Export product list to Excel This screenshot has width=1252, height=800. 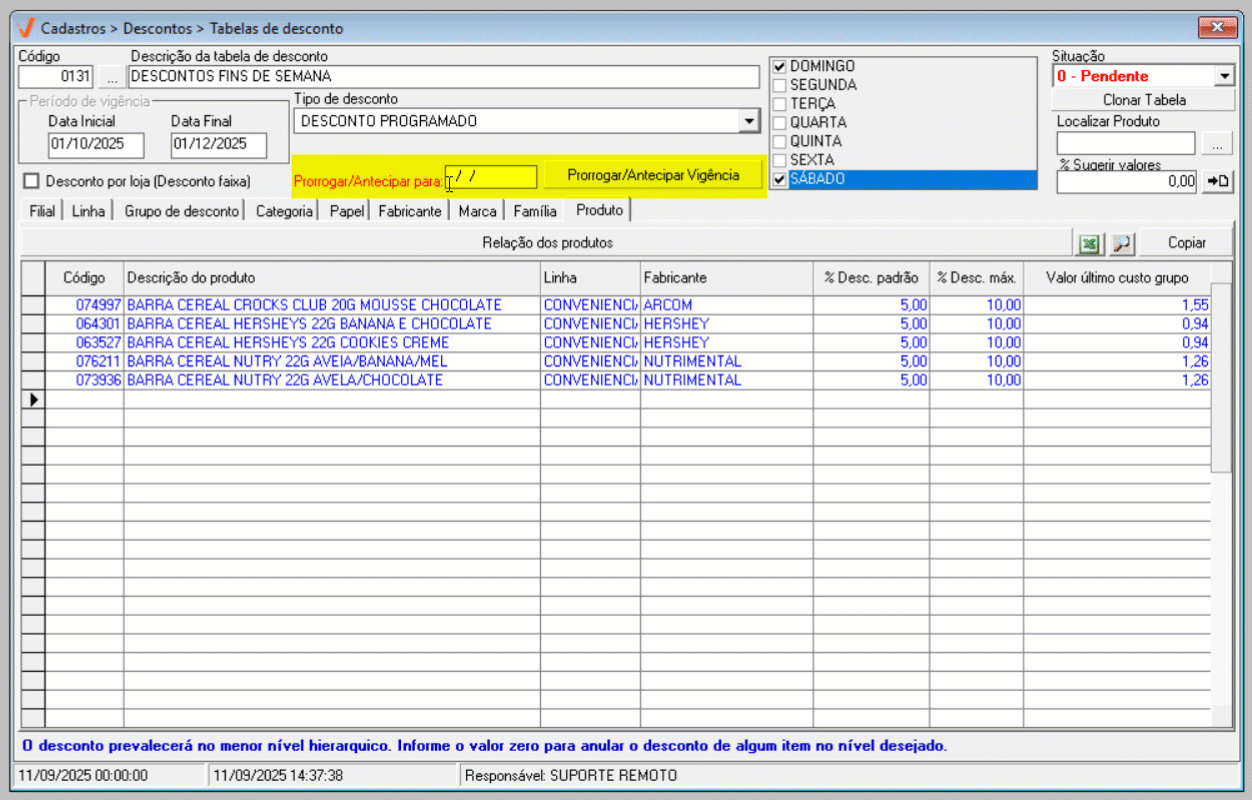(x=1087, y=243)
